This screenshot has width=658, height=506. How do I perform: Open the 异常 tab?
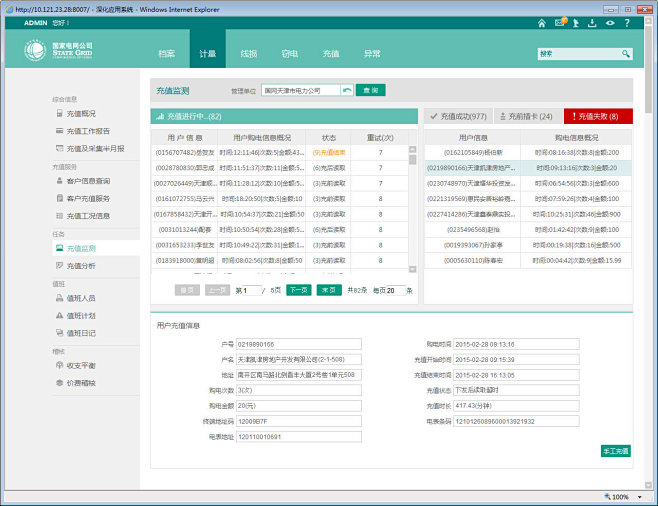pos(372,53)
